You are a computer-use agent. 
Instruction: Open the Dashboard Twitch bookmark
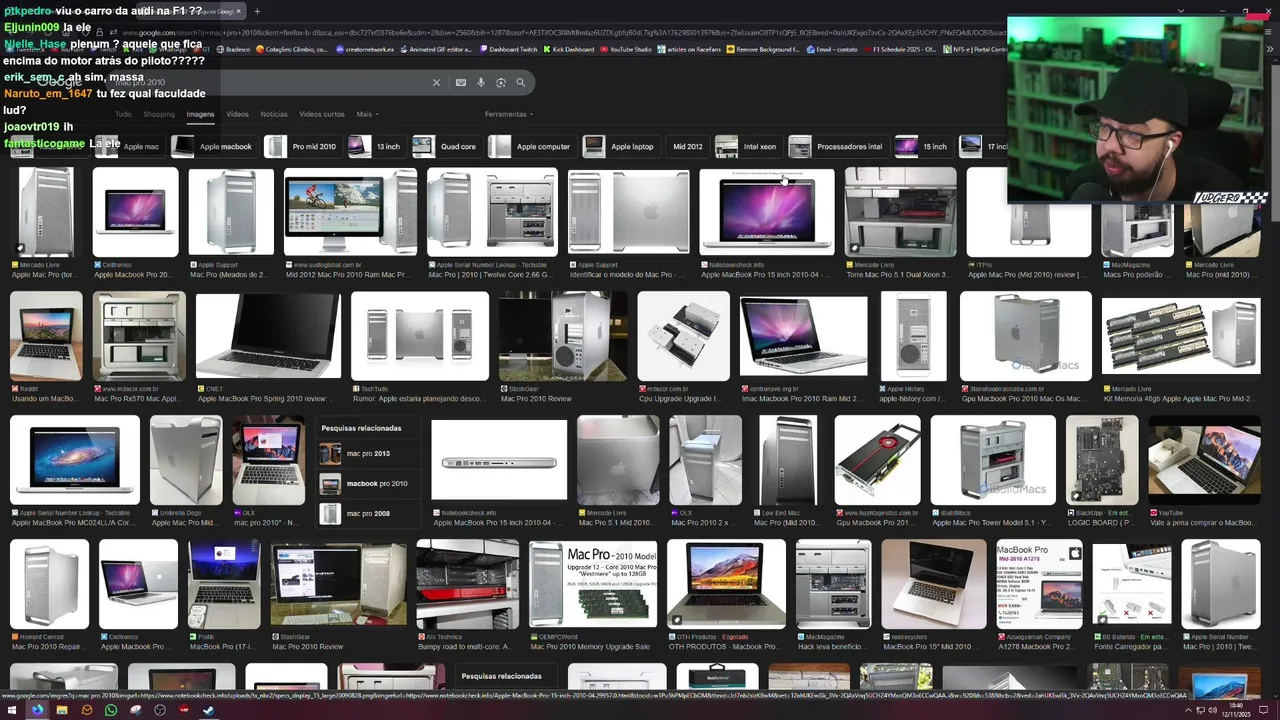tap(509, 49)
